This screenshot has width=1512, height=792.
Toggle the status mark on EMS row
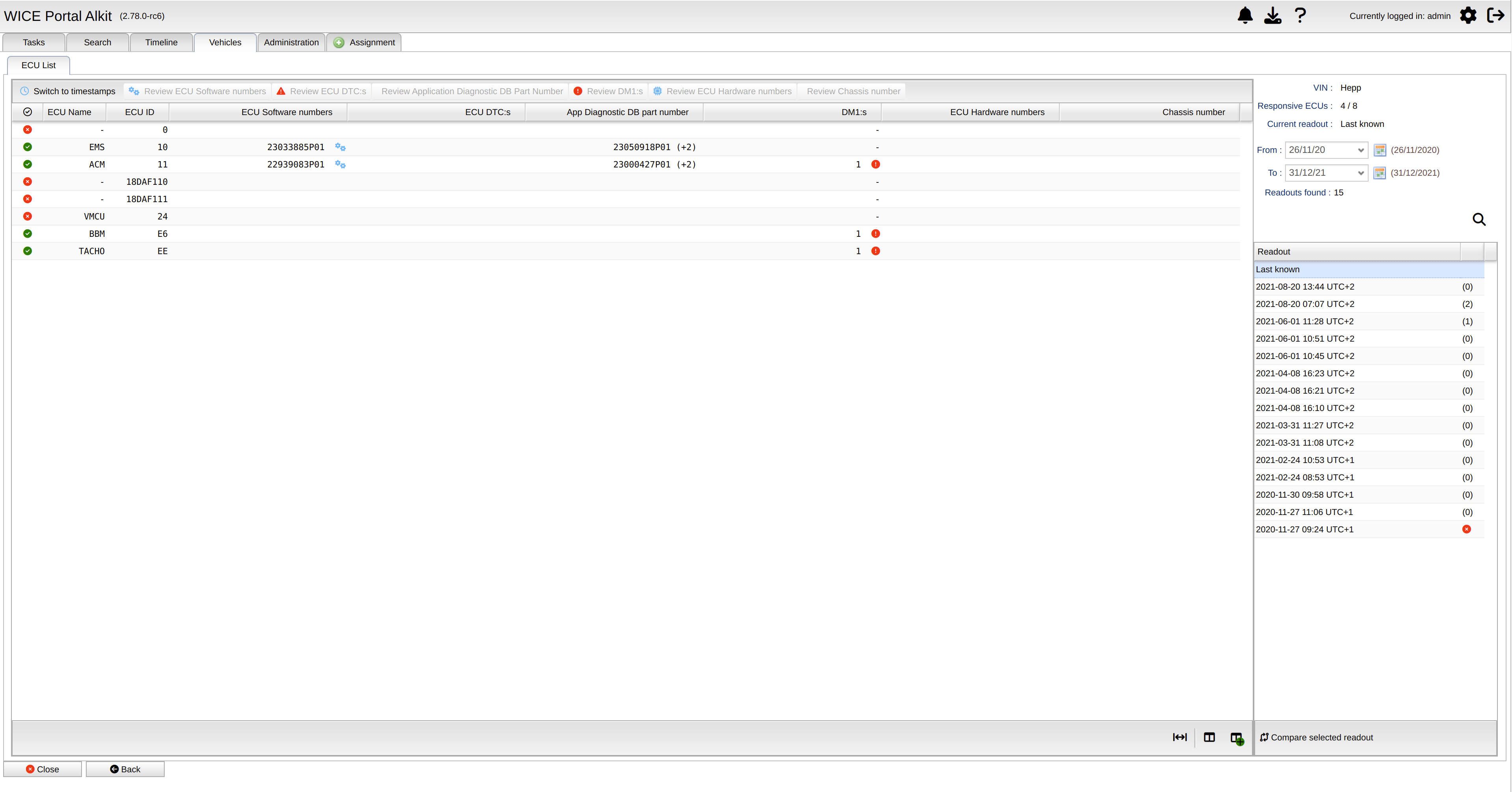pos(28,147)
